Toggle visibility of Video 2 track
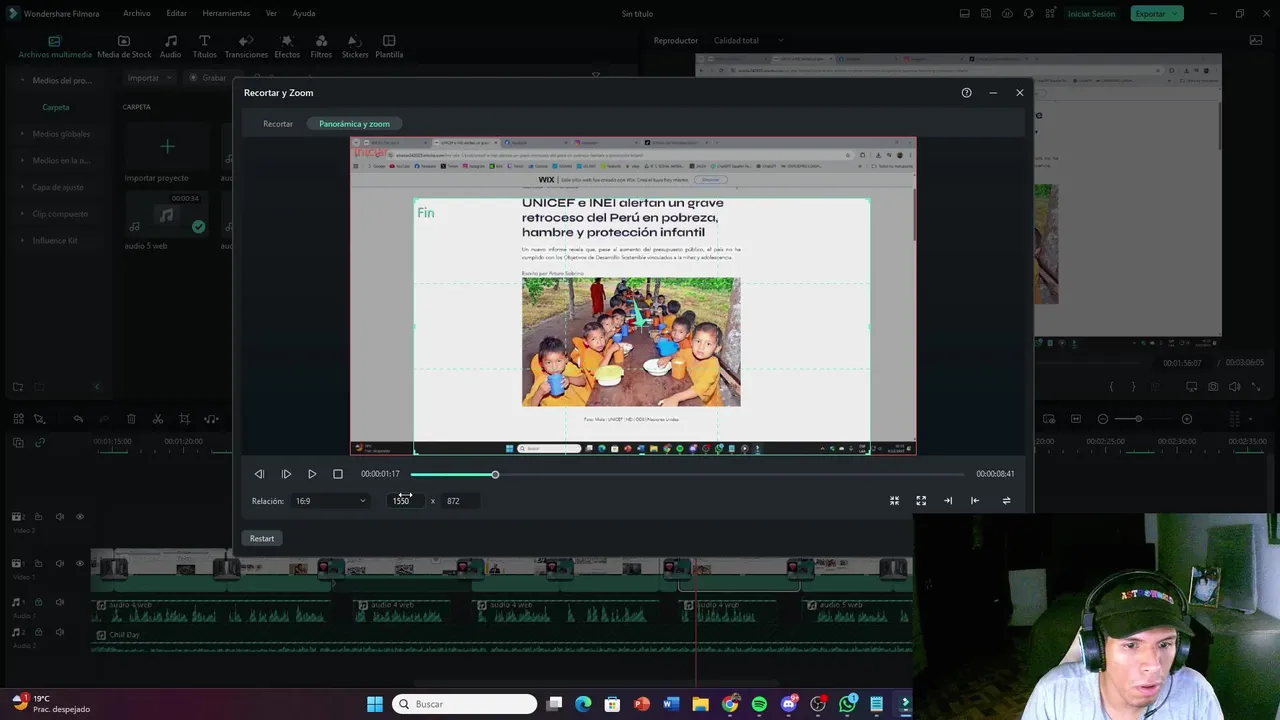Viewport: 1280px width, 720px height. (x=80, y=517)
